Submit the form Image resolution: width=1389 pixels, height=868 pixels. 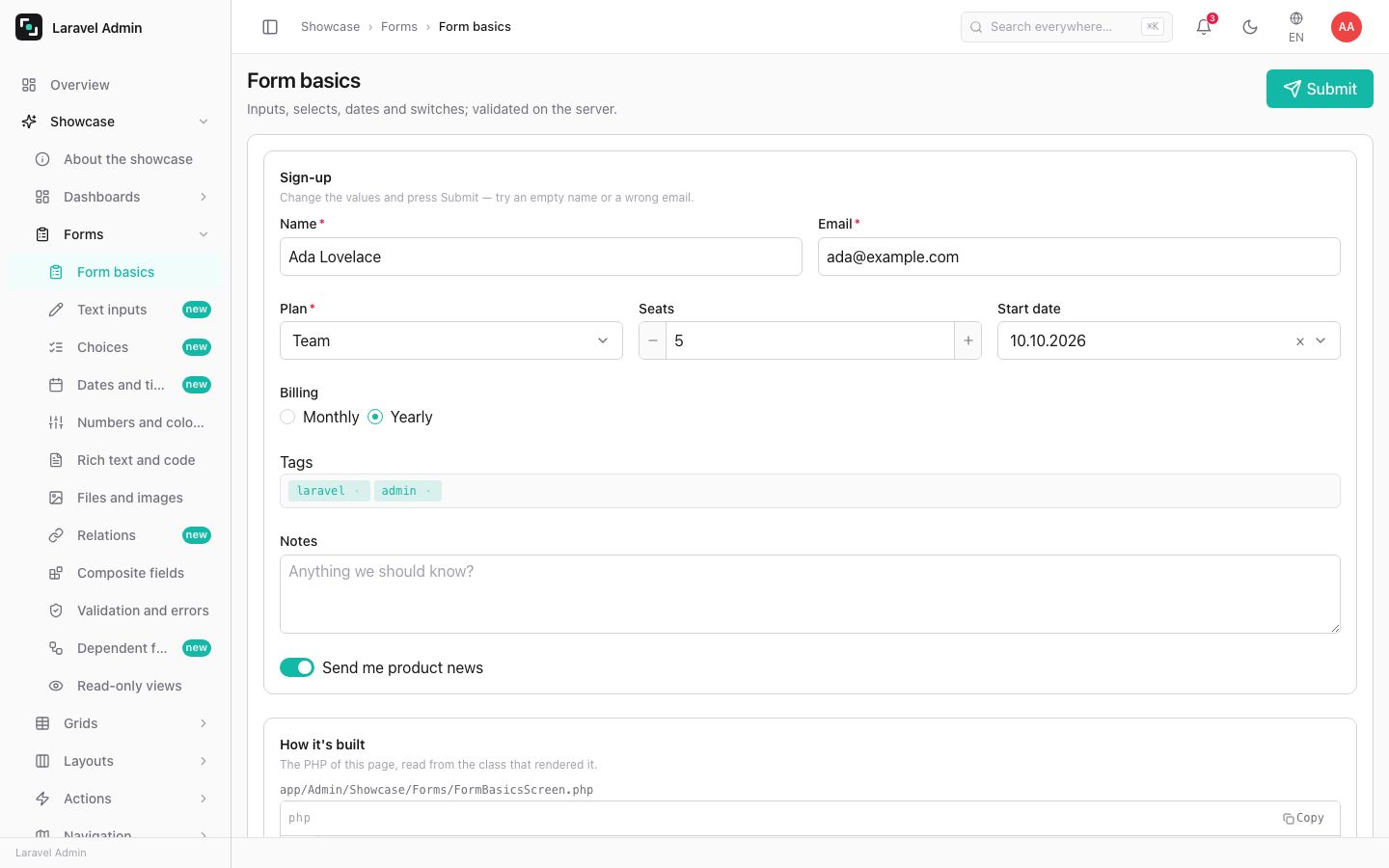[1320, 89]
